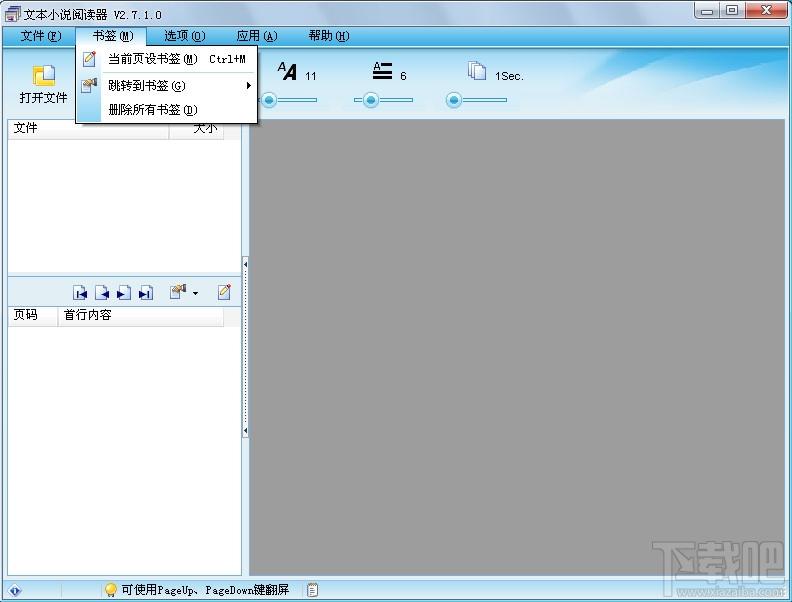This screenshot has height=602, width=792.
Task: Click the 首行内容 column header
Action: (140, 315)
